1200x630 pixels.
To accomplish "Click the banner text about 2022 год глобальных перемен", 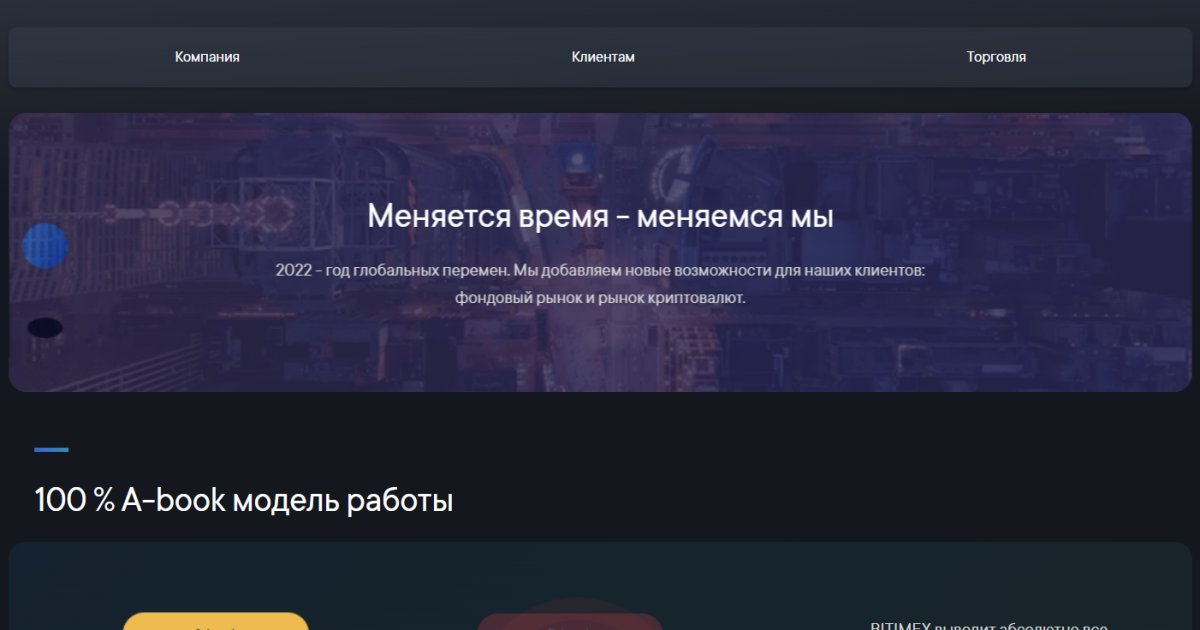I will pos(600,284).
